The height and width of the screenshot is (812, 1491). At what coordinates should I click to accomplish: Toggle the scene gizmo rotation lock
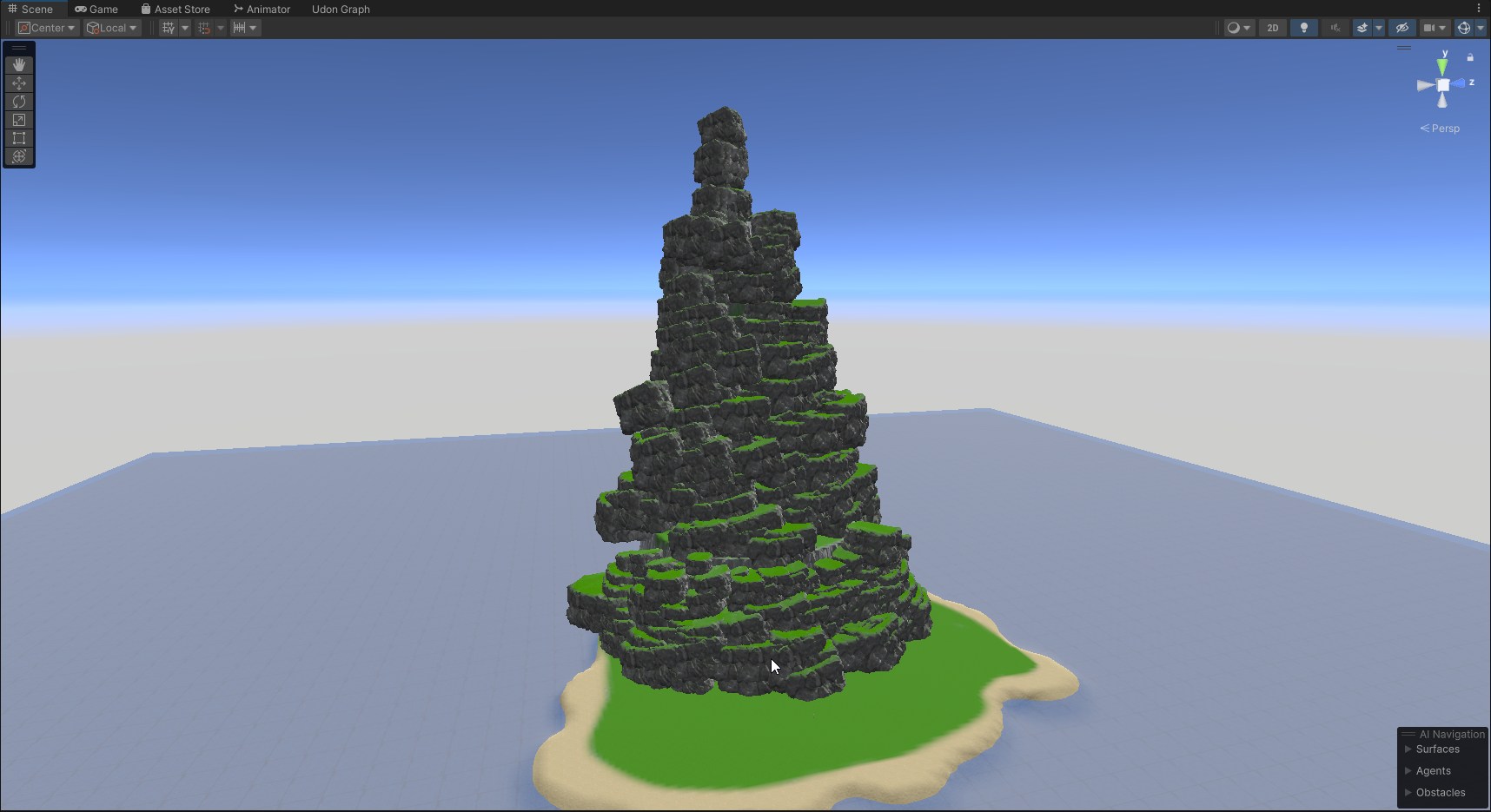tap(1470, 57)
